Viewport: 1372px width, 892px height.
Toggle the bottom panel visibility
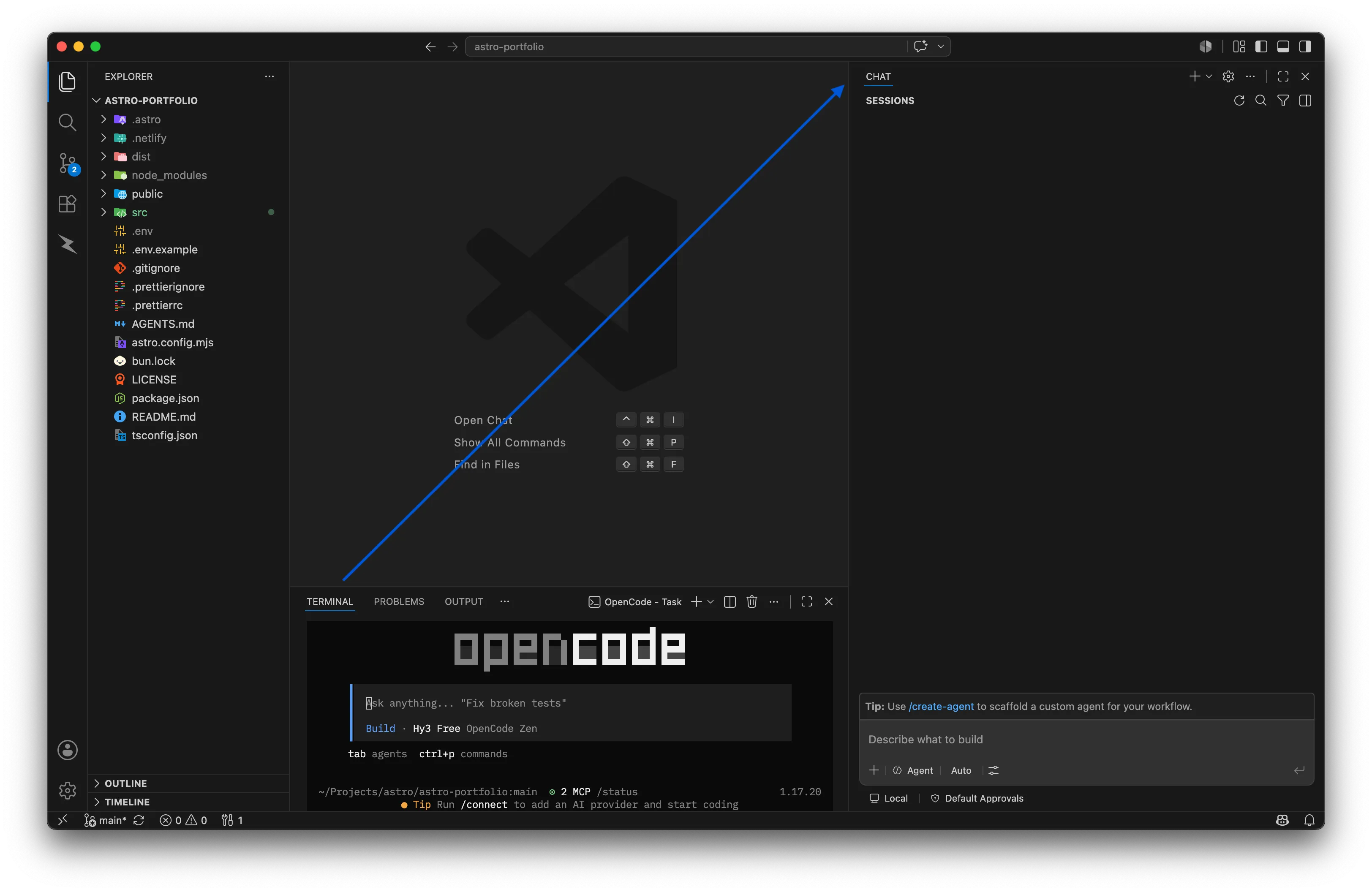1282,46
